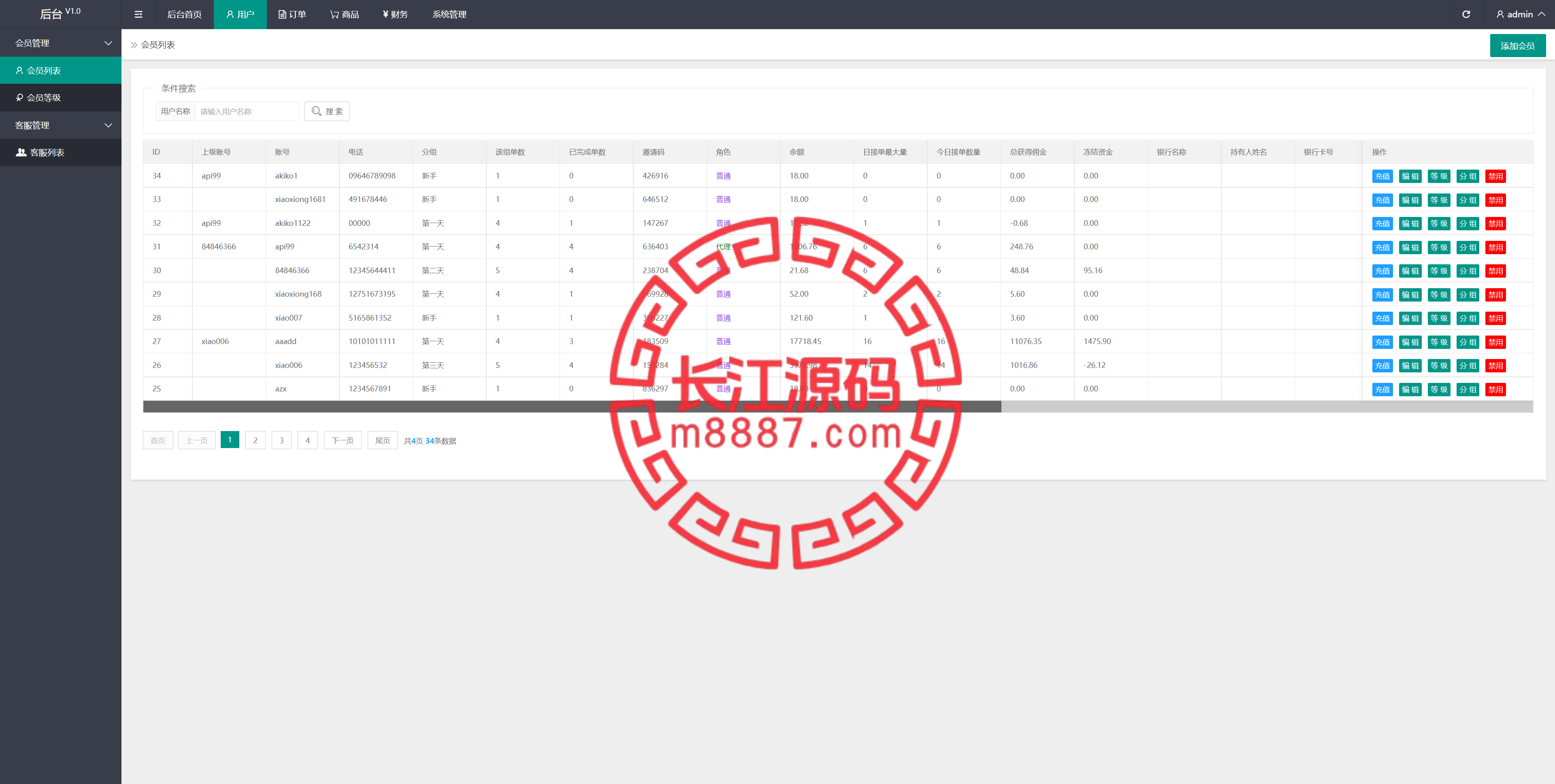Click the 代理 role label for api99

pyautogui.click(x=723, y=247)
